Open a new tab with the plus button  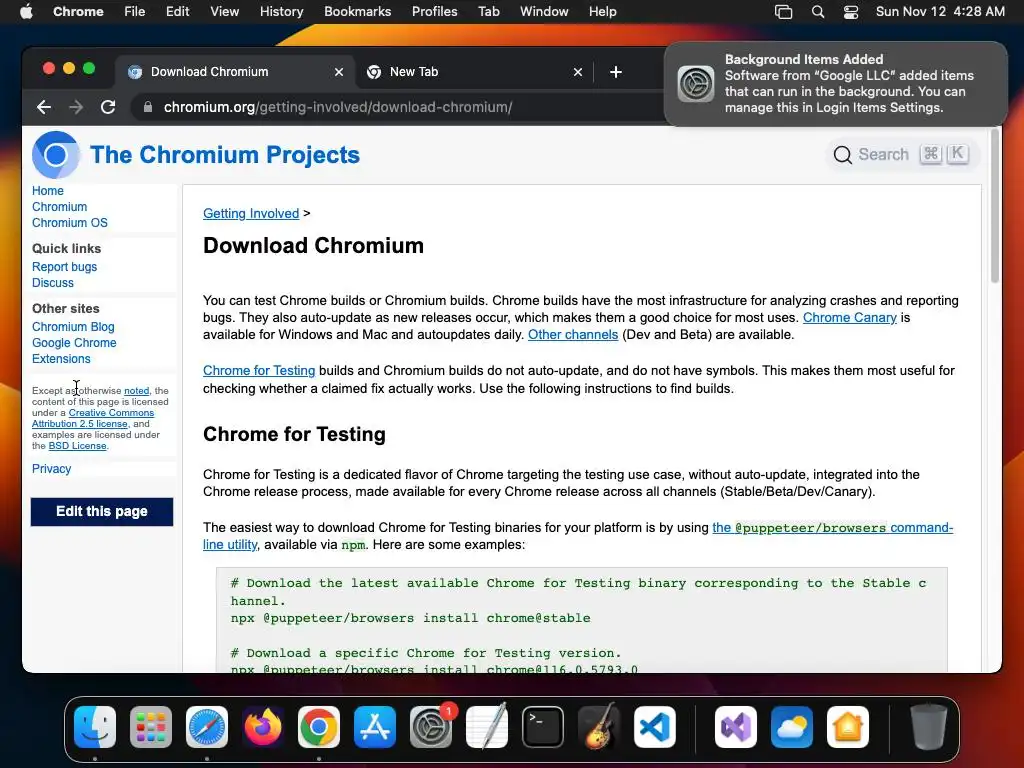click(x=616, y=72)
